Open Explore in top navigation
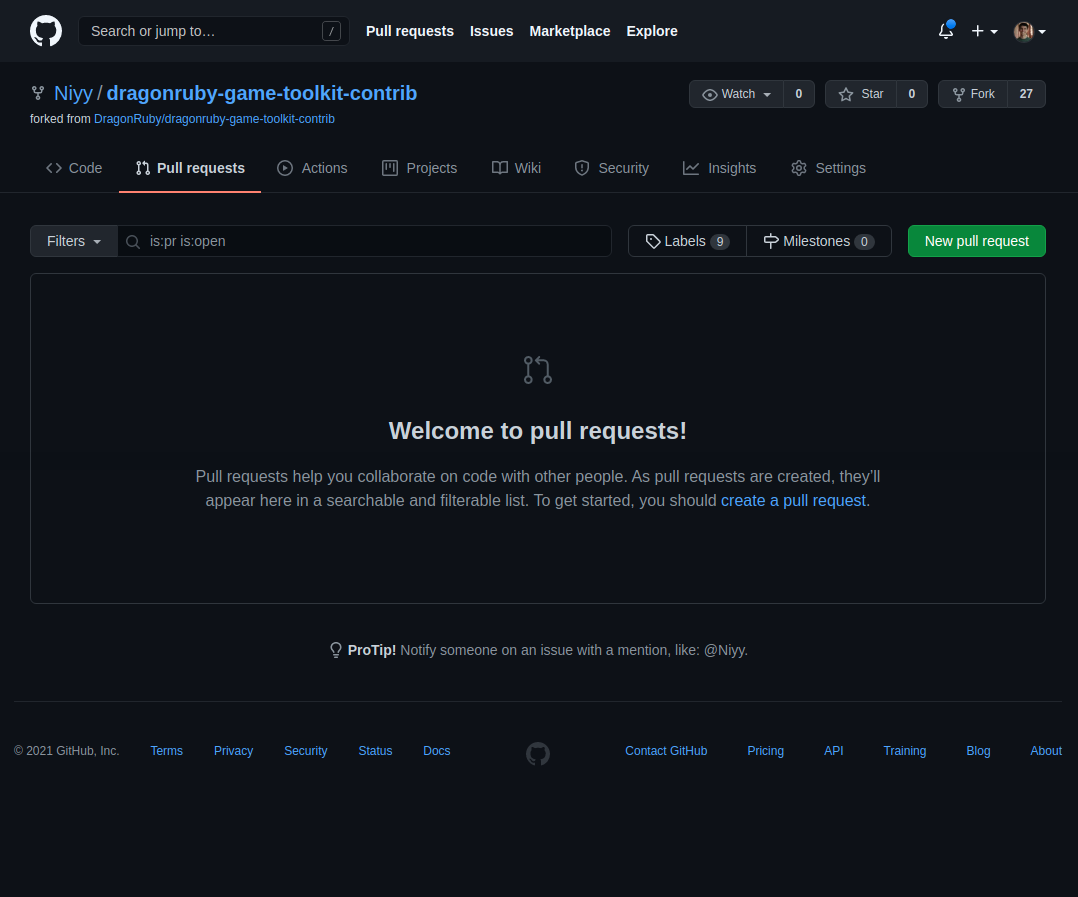Screen dimensions: 1078x897 click(x=652, y=31)
